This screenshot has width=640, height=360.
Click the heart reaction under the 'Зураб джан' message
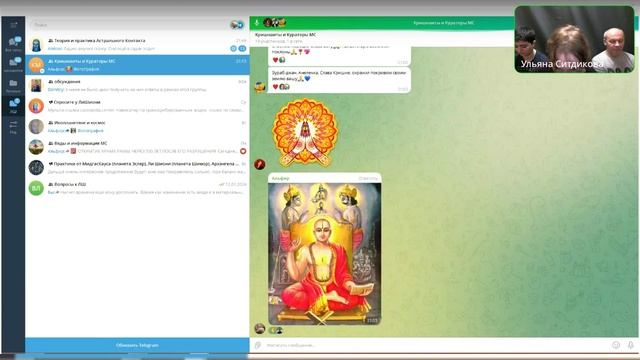275,87
